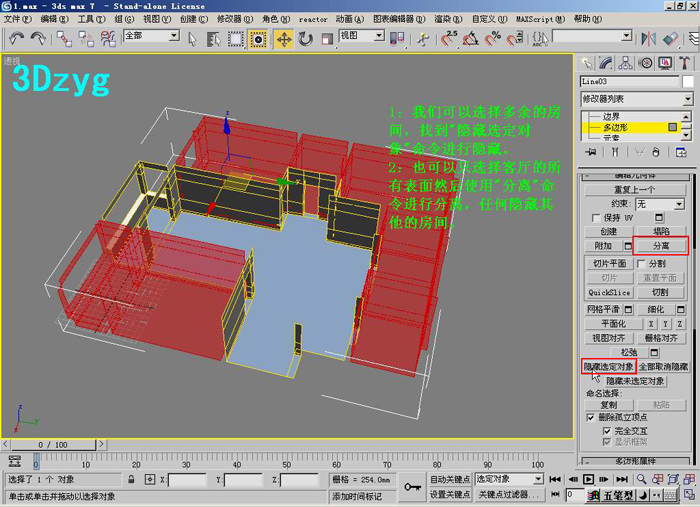700x507 pixels.
Task: Click Configure Modifier Sets icon
Action: pyautogui.click(x=681, y=152)
